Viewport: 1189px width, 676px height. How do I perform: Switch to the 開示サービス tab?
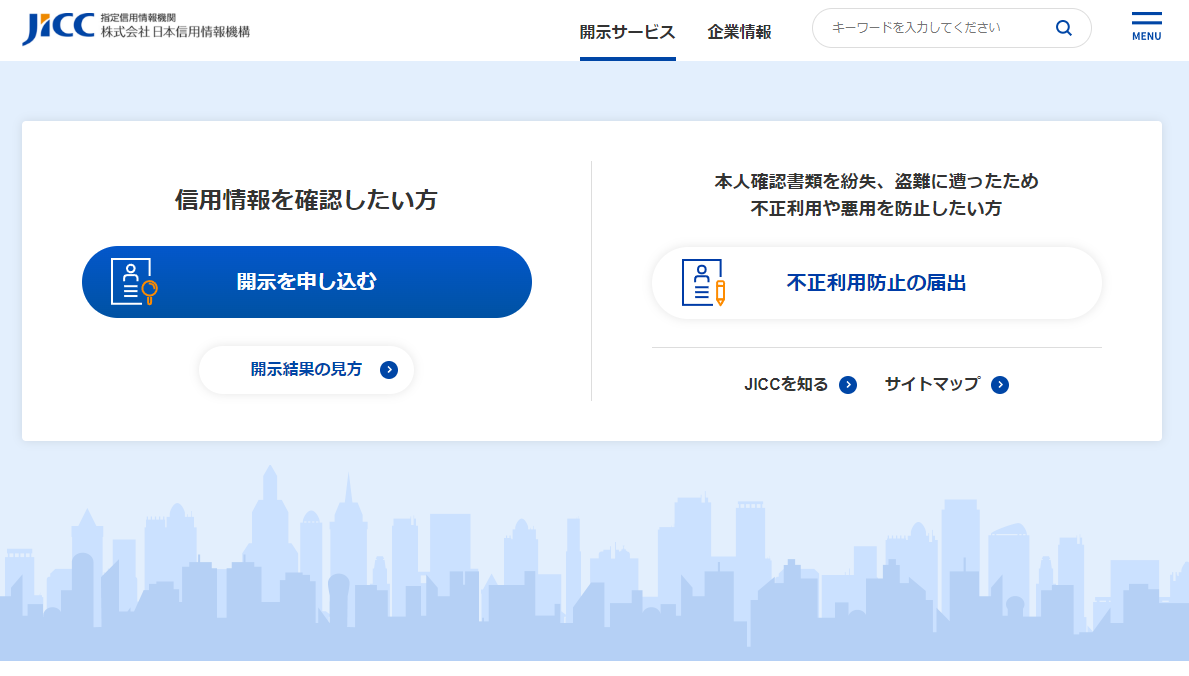pos(627,32)
